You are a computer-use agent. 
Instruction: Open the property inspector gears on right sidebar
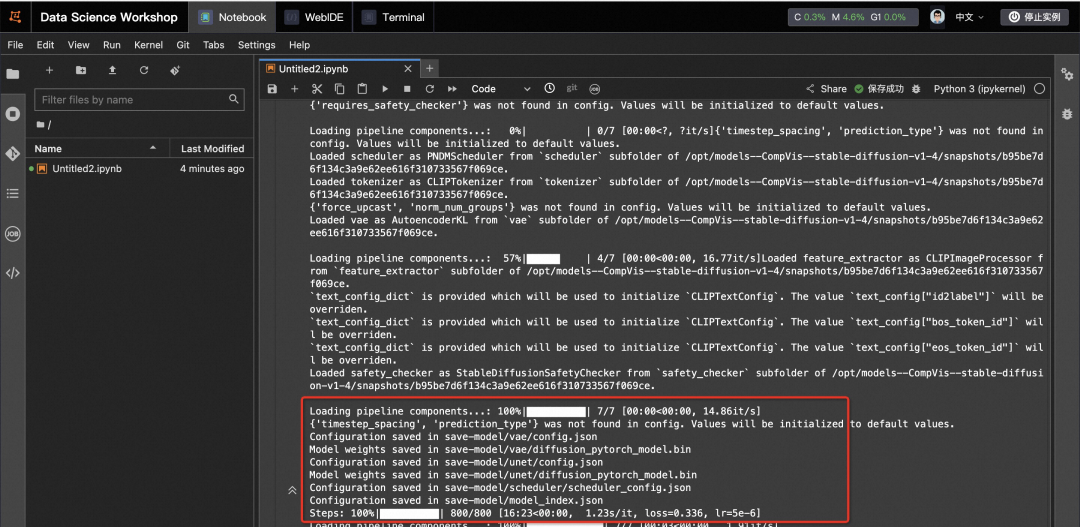tap(1067, 74)
